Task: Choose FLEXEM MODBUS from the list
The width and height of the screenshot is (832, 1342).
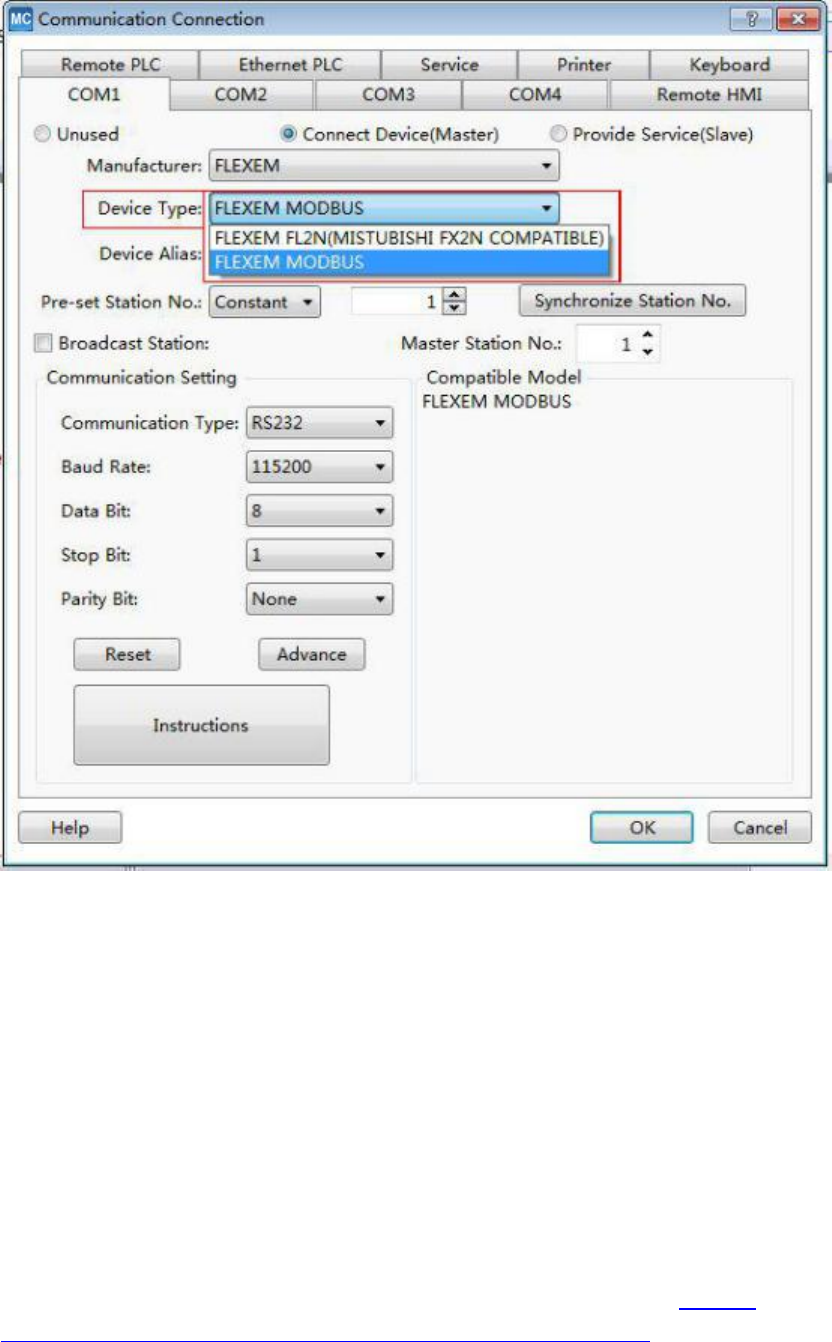Action: tap(408, 262)
